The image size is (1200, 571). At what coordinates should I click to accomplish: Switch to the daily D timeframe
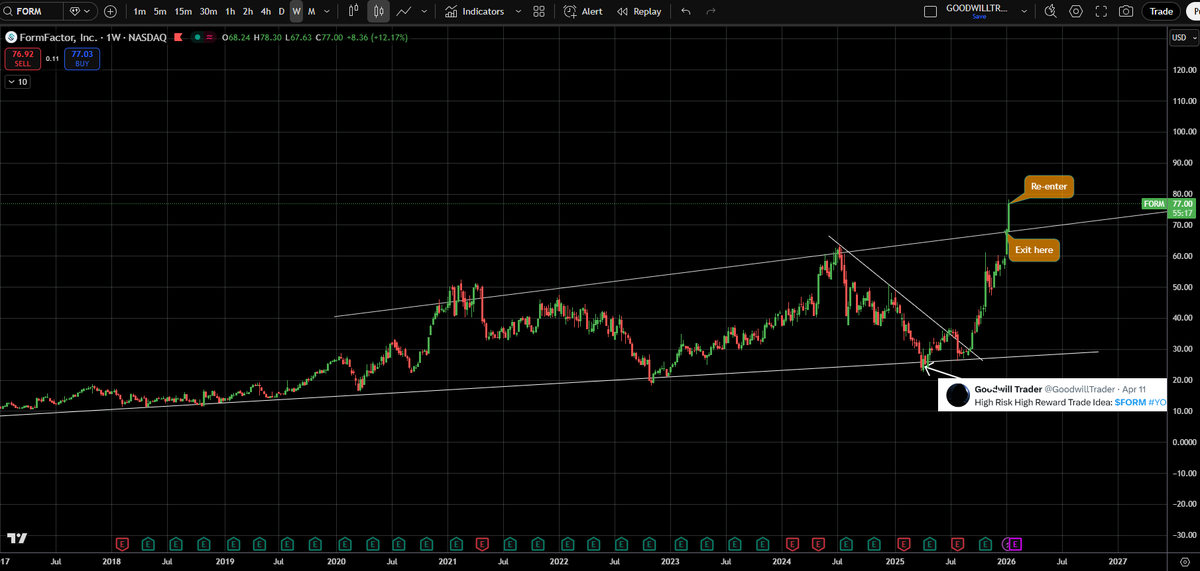[x=281, y=12]
